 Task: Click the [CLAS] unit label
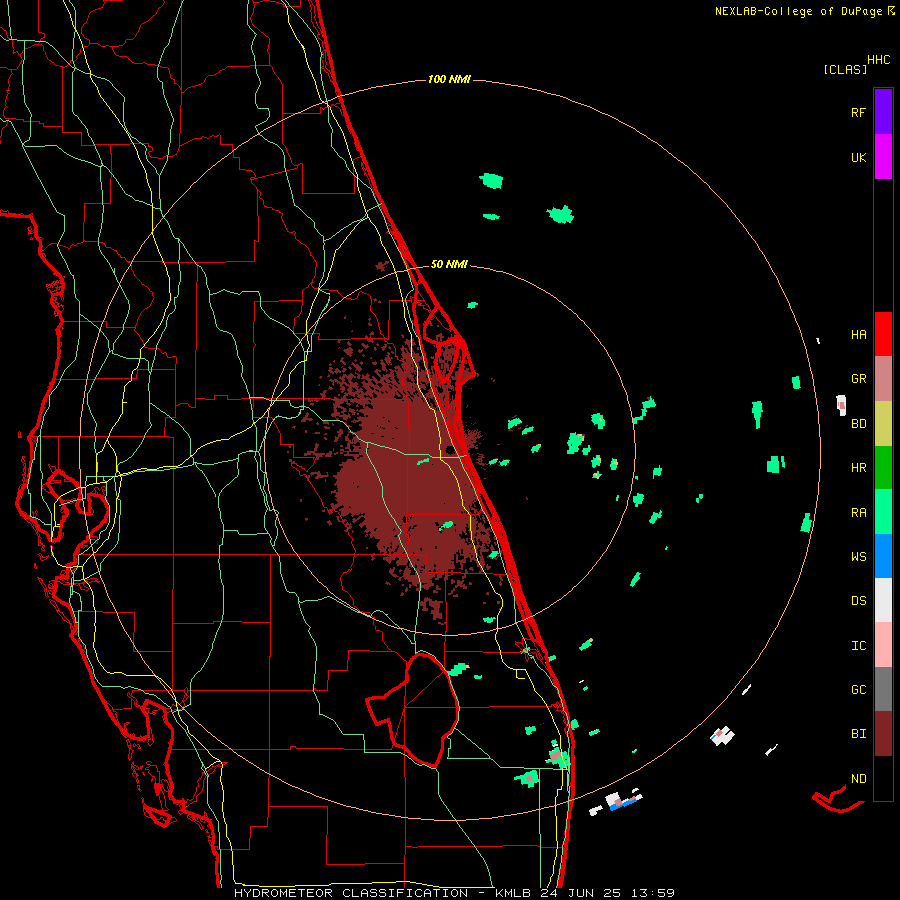(845, 70)
